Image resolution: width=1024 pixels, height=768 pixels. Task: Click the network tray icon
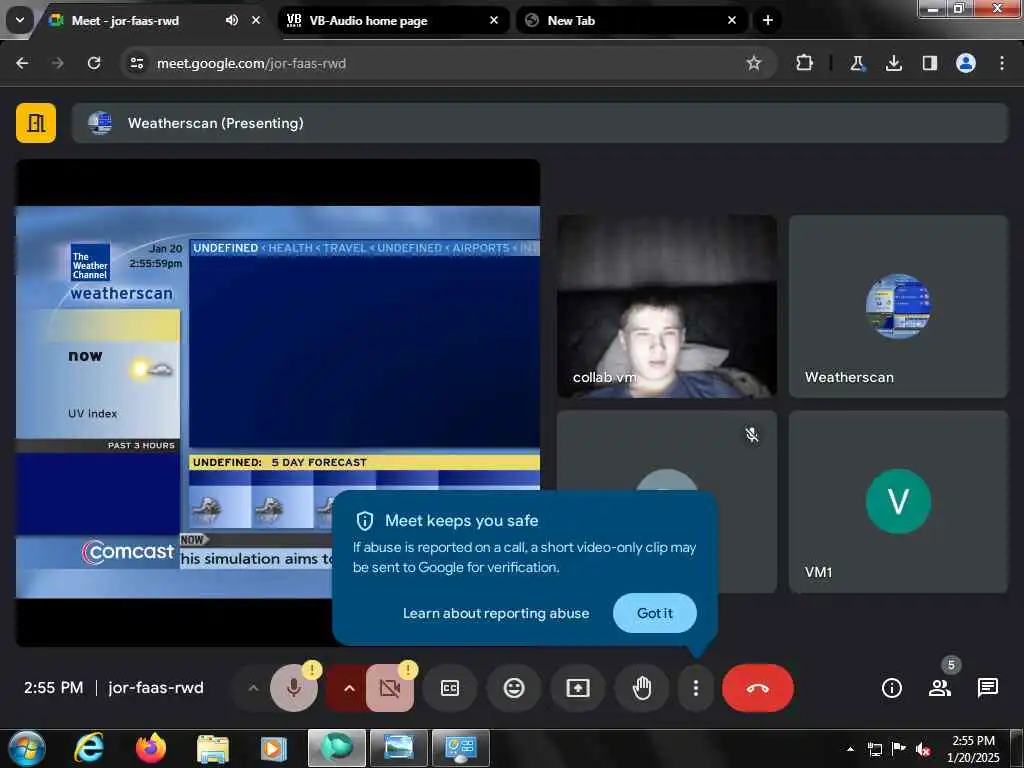pos(874,749)
